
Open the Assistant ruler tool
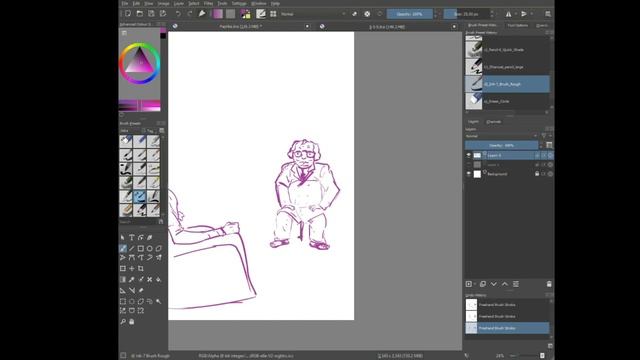coord(123,291)
